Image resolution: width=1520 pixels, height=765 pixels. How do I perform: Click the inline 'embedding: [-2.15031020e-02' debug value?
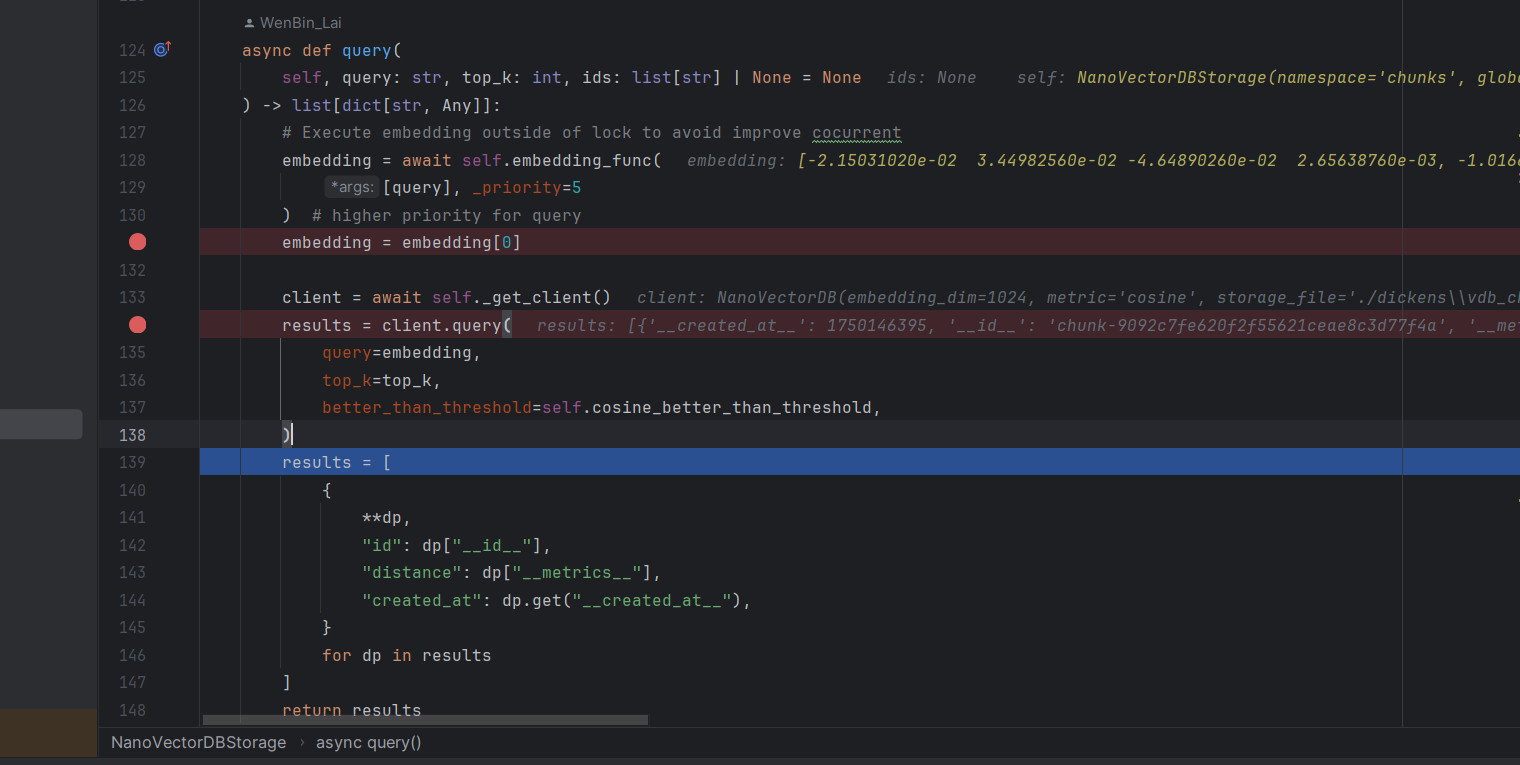click(1103, 160)
